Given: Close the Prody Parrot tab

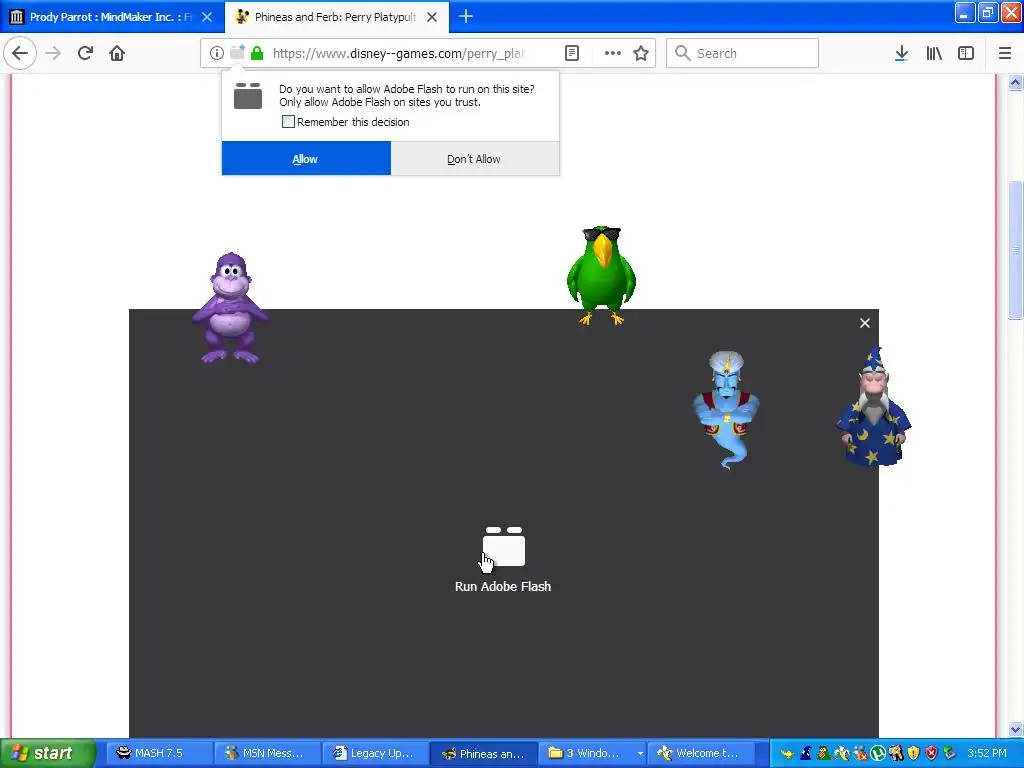Looking at the screenshot, I should 206,17.
